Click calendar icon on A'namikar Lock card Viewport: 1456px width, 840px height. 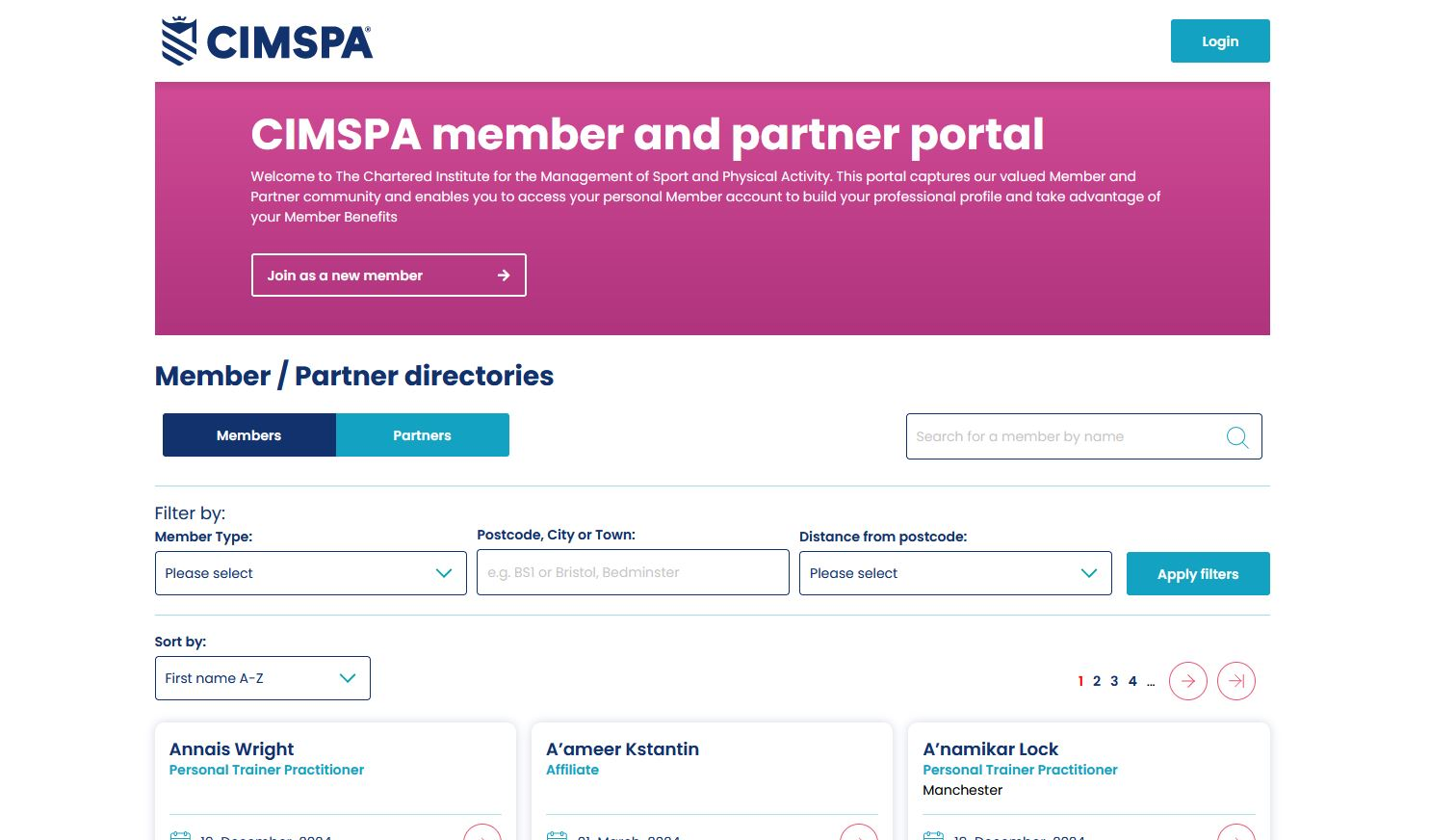933,835
